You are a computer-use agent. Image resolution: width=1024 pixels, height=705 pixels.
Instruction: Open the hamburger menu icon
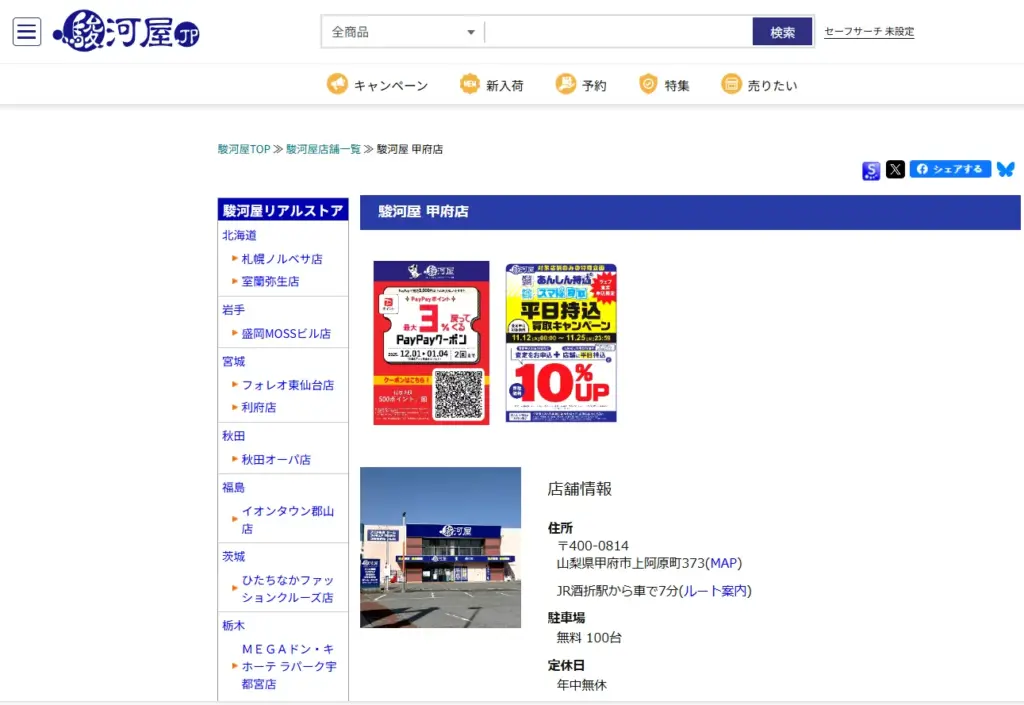tap(27, 32)
